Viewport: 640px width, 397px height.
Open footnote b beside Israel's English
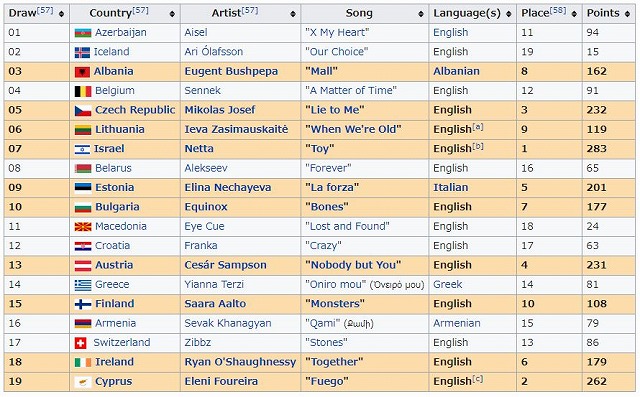(478, 146)
